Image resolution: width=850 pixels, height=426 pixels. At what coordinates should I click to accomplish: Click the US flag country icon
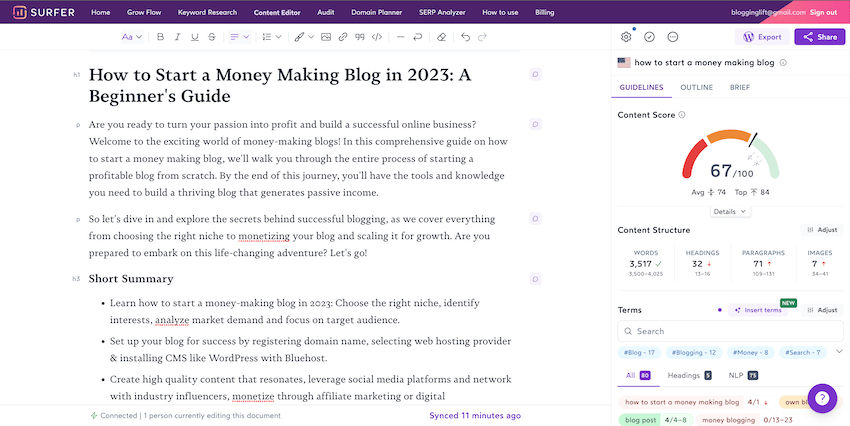click(624, 62)
